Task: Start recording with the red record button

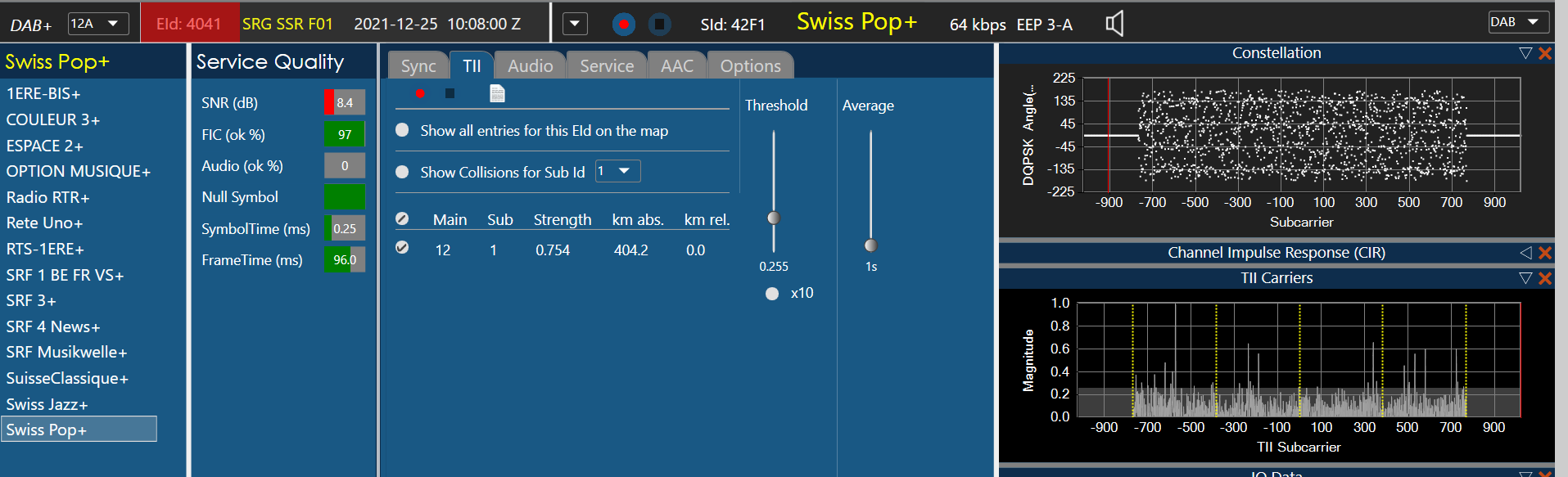Action: point(623,25)
